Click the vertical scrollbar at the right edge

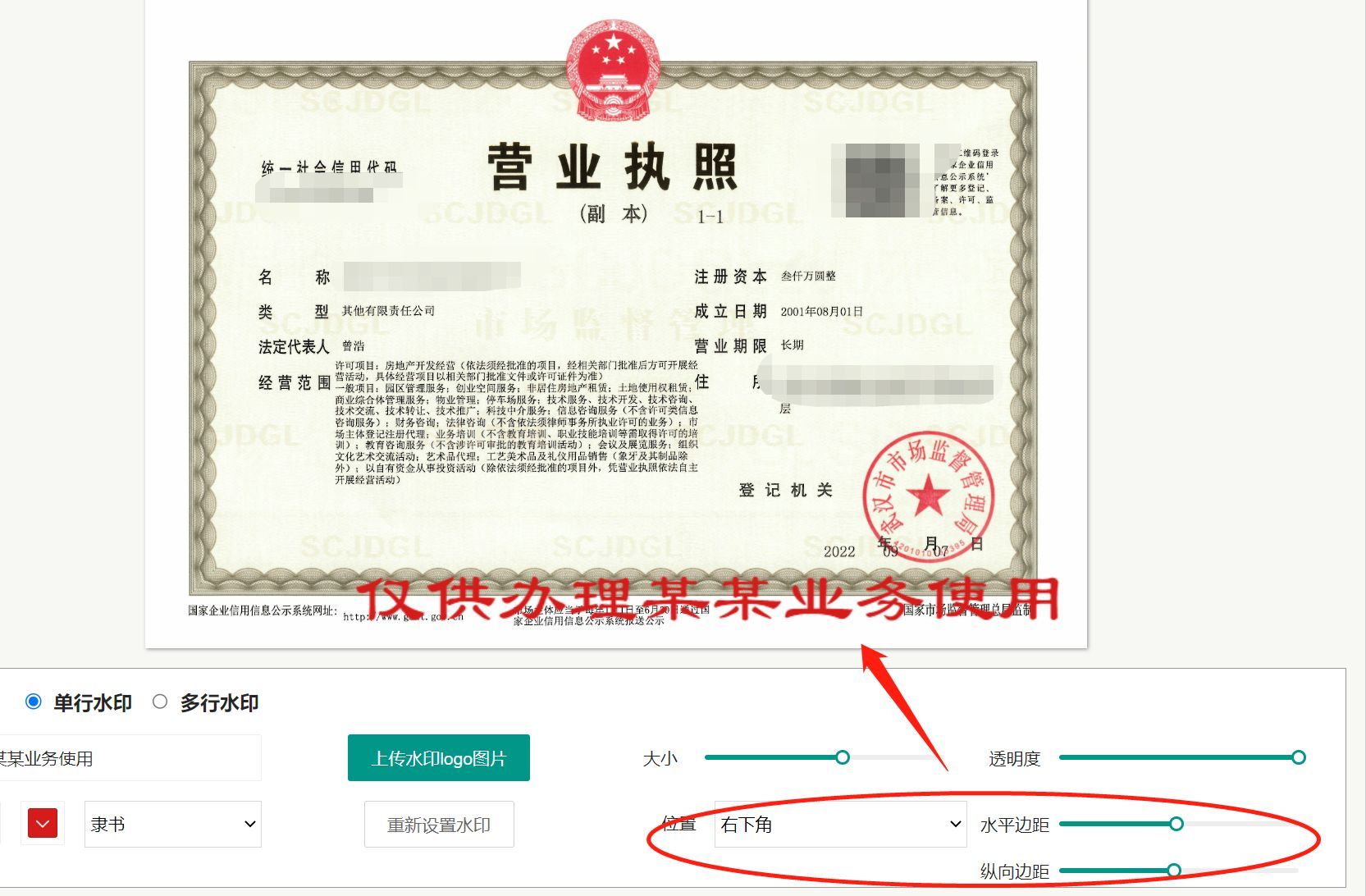(1361, 328)
